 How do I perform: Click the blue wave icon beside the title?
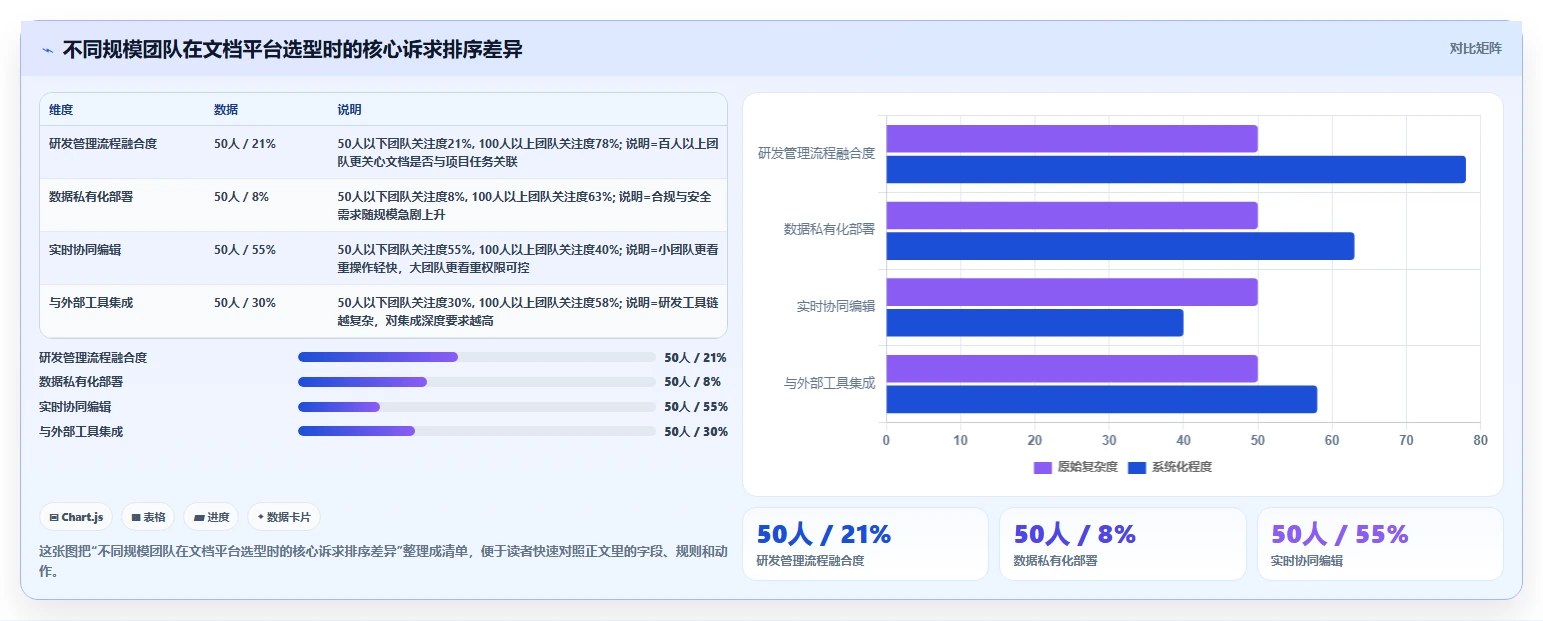pos(47,49)
